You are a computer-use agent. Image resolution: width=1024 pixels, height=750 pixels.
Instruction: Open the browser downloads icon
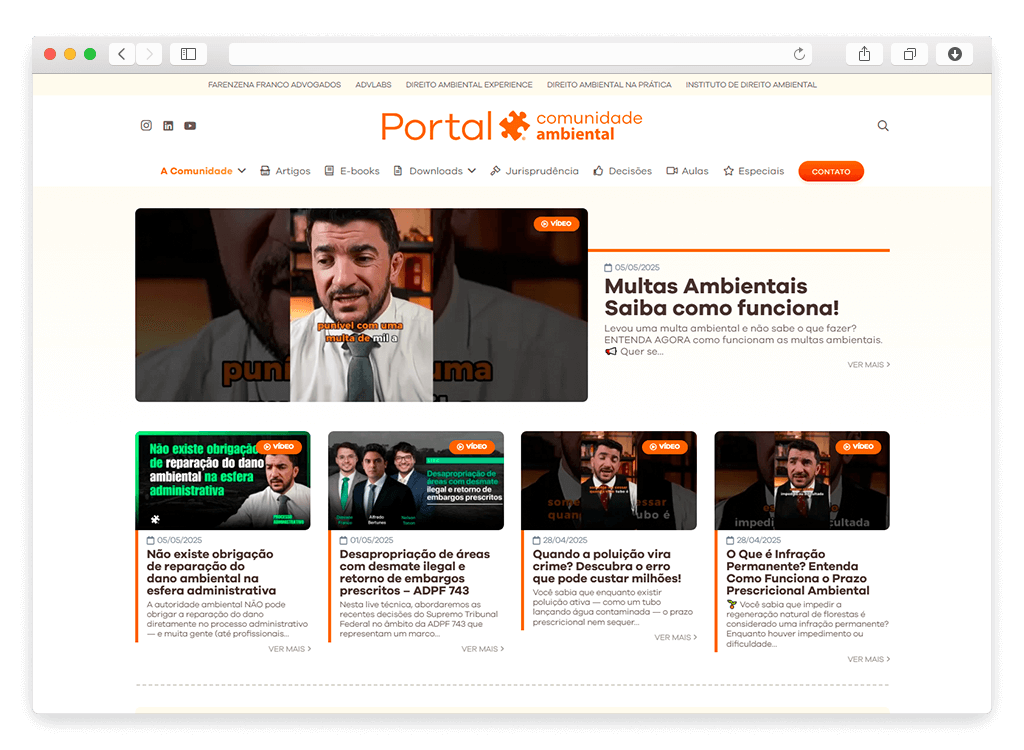click(954, 54)
